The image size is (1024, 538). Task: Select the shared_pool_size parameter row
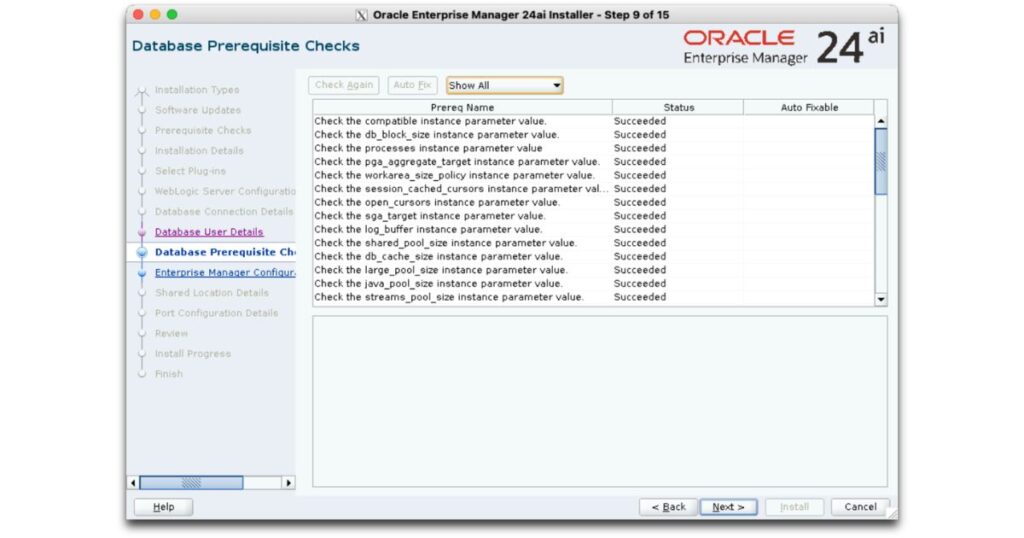593,243
